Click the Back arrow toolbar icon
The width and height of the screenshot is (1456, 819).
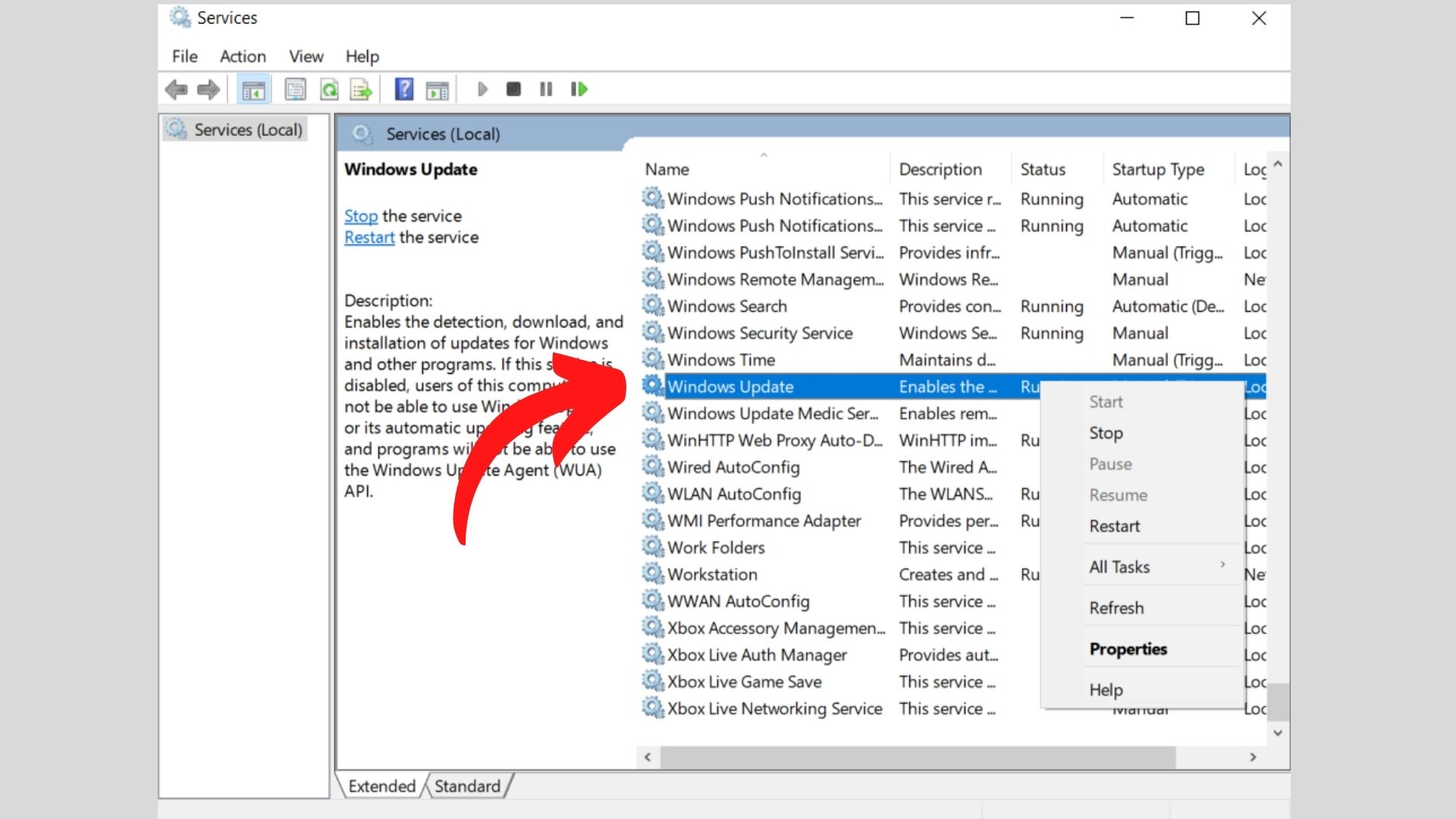click(x=176, y=89)
